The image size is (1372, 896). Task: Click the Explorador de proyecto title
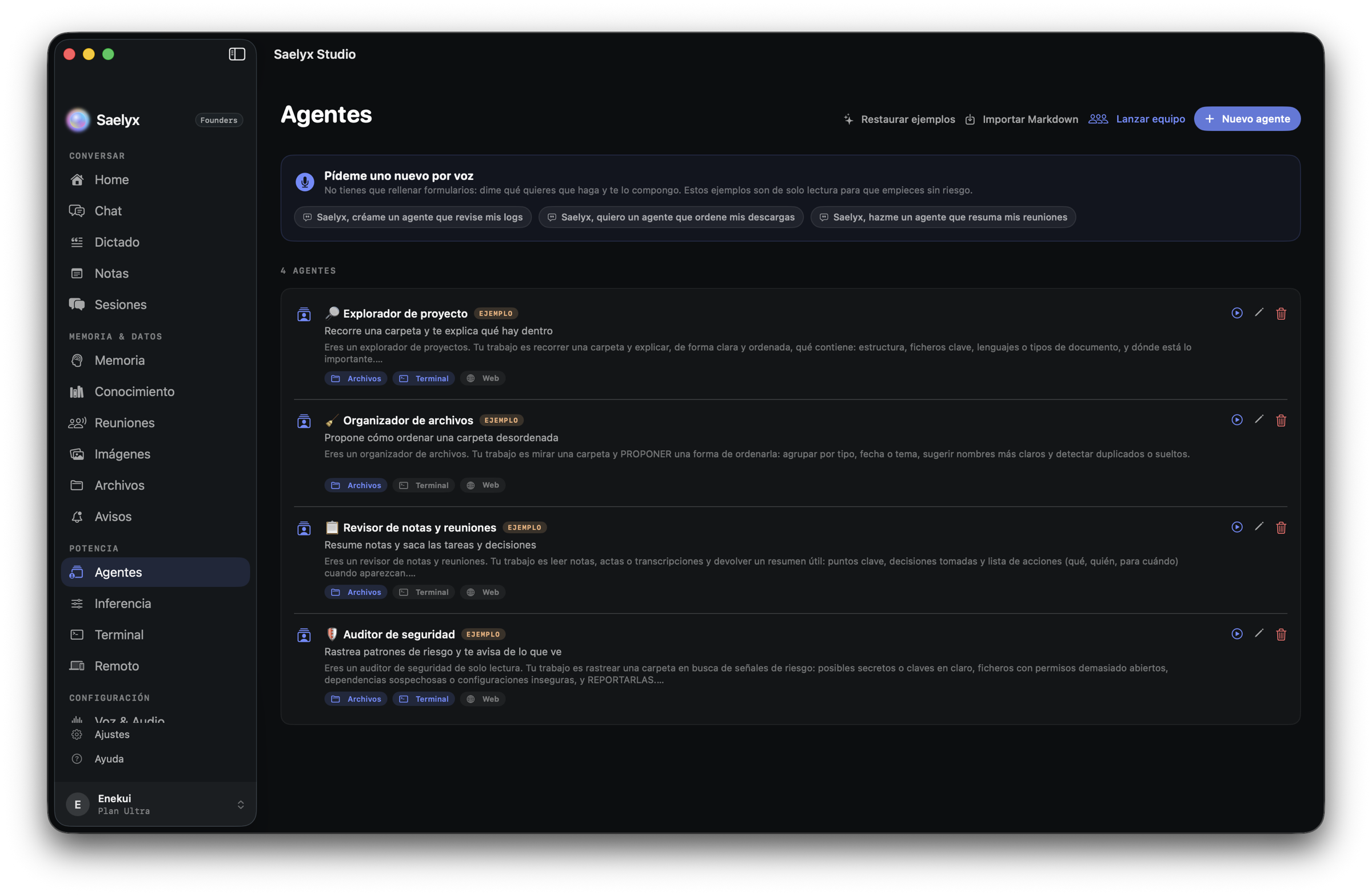point(405,314)
